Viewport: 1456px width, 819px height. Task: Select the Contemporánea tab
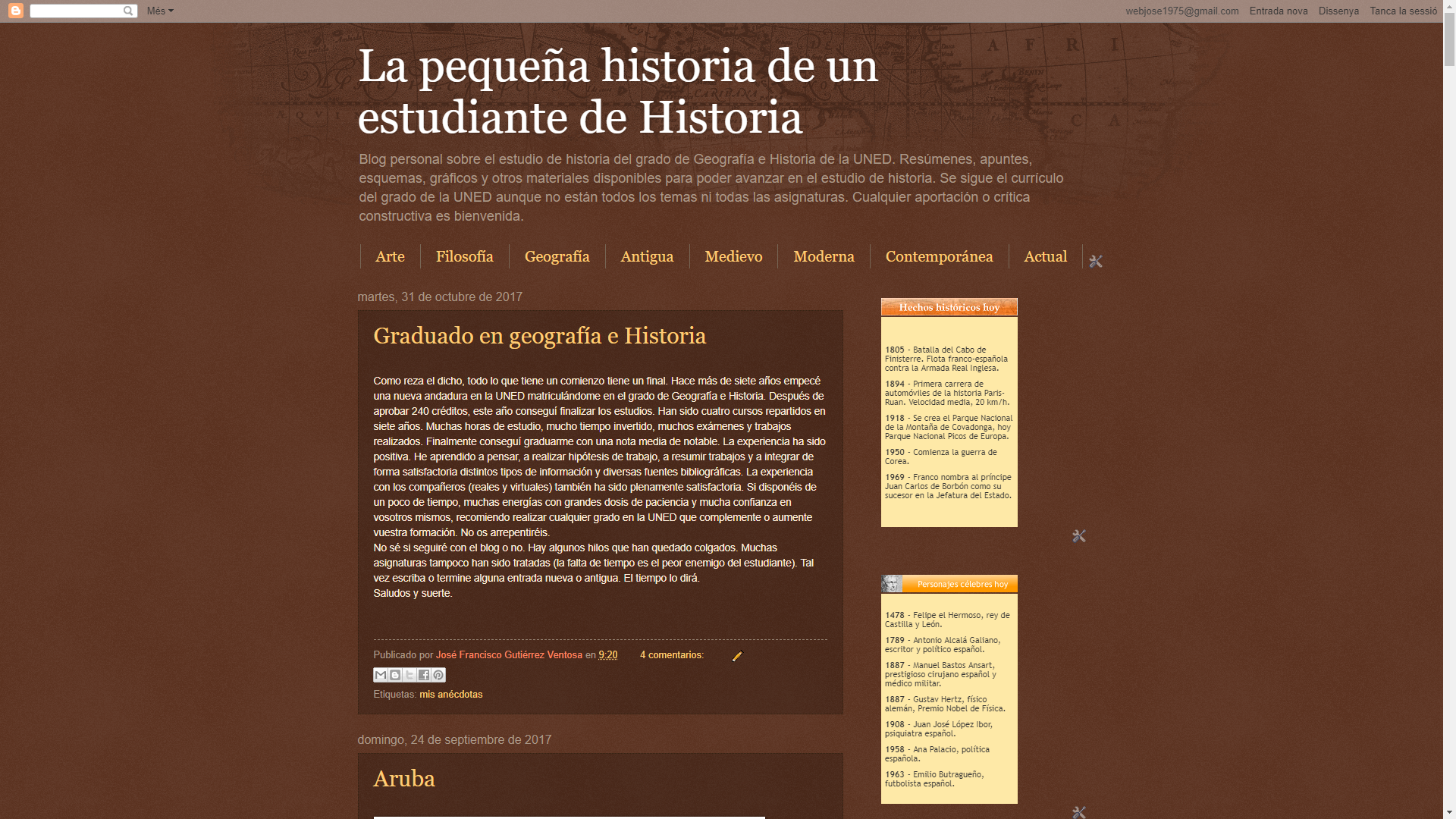tap(939, 256)
